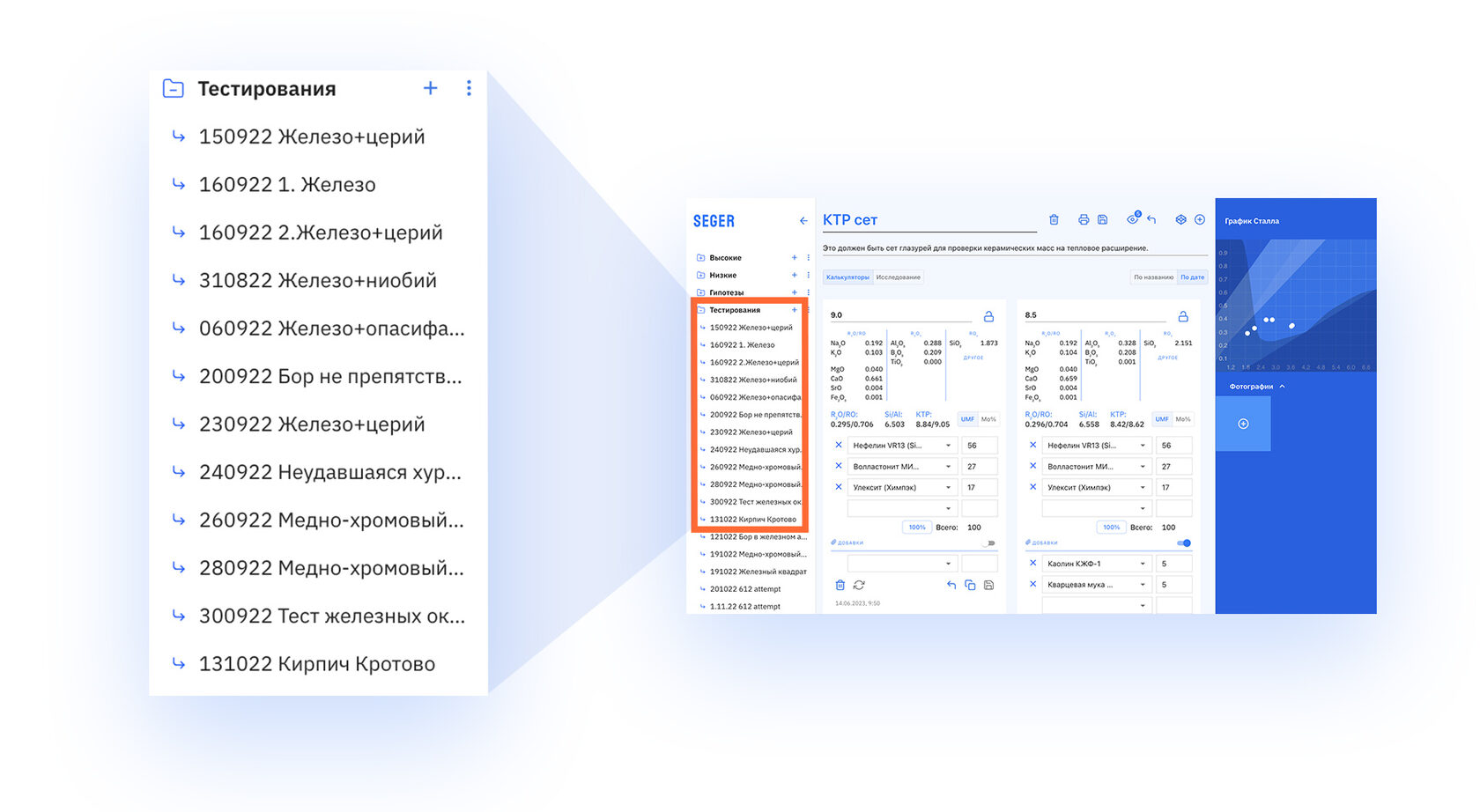The image size is (1480, 812).
Task: Save the set using the header floppy icon
Action: point(1102,219)
